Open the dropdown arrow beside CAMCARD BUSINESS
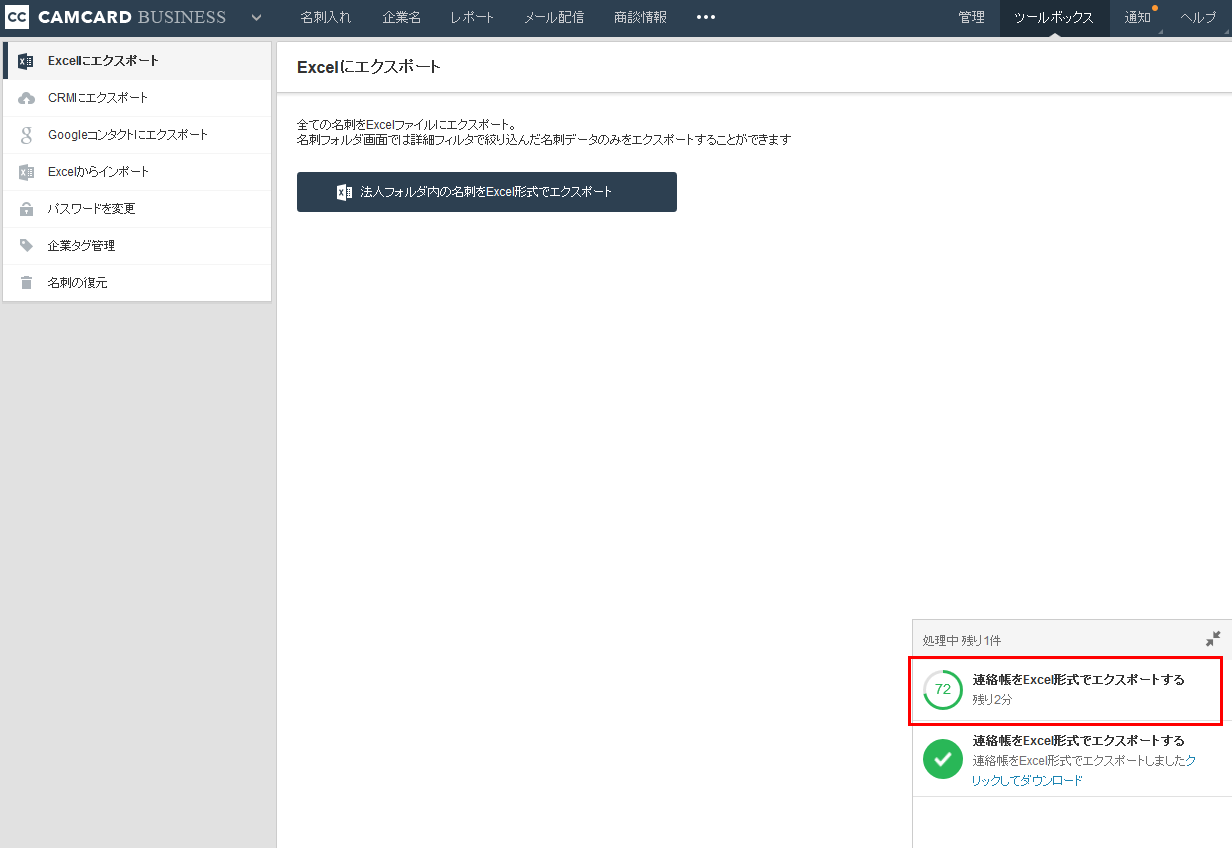 [257, 18]
